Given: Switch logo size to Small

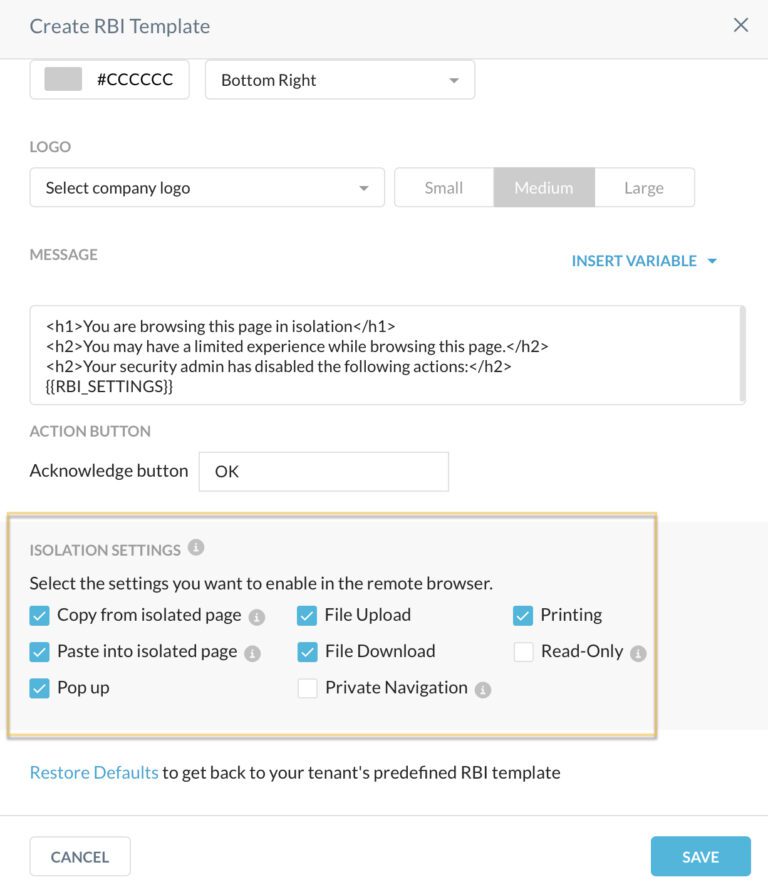Looking at the screenshot, I should 443,187.
